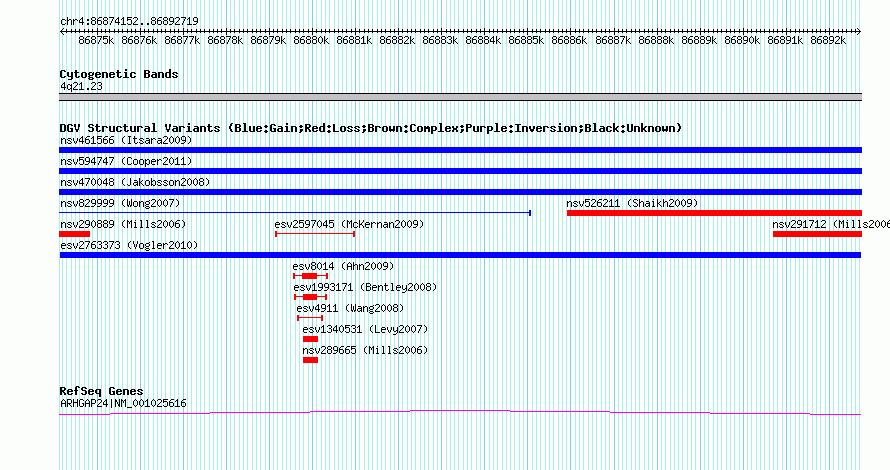The height and width of the screenshot is (470, 890).
Task: Click the Cytogenetic Bands track title
Action: [119, 74]
